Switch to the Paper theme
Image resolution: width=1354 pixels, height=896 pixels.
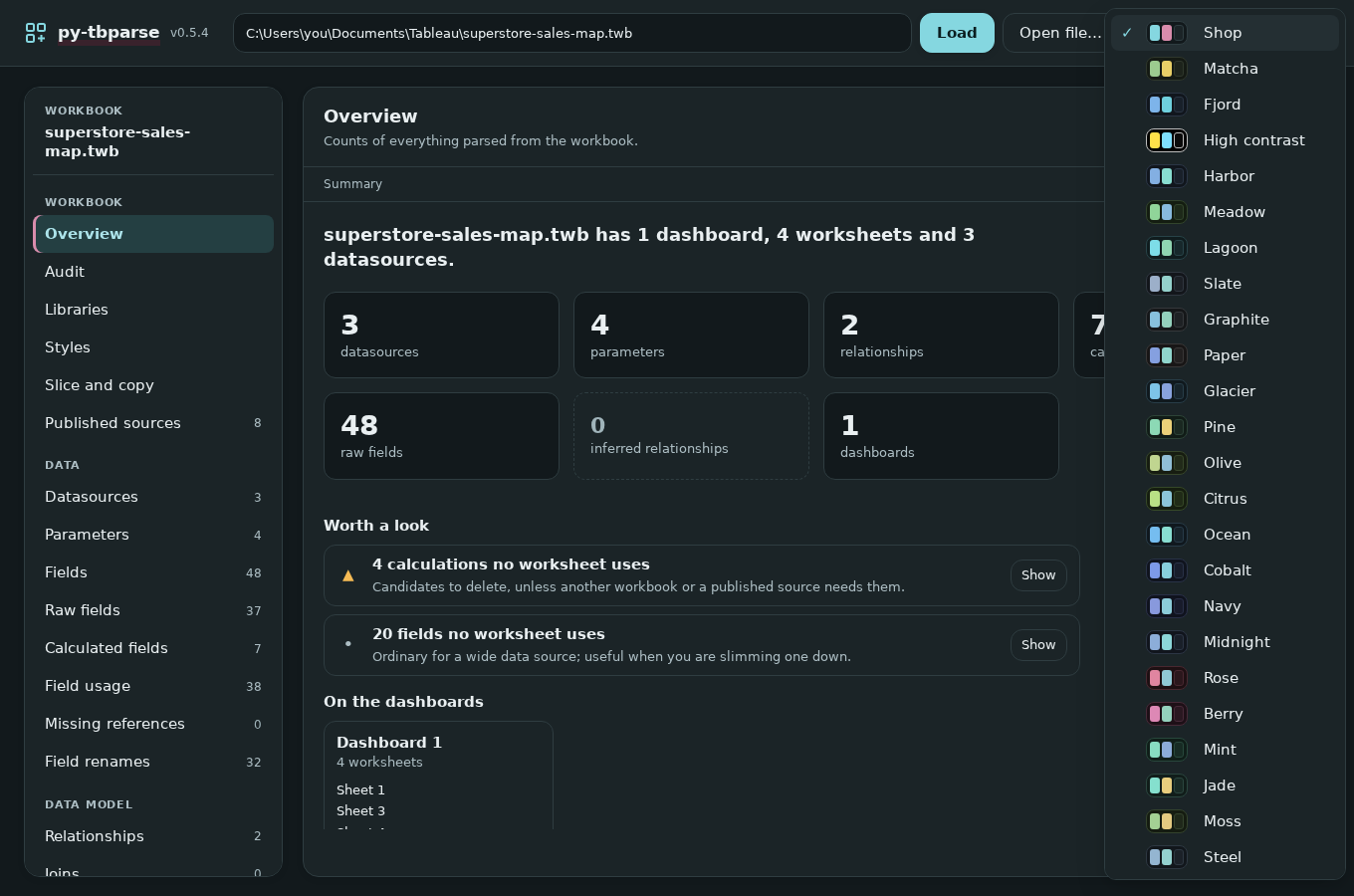click(x=1225, y=355)
